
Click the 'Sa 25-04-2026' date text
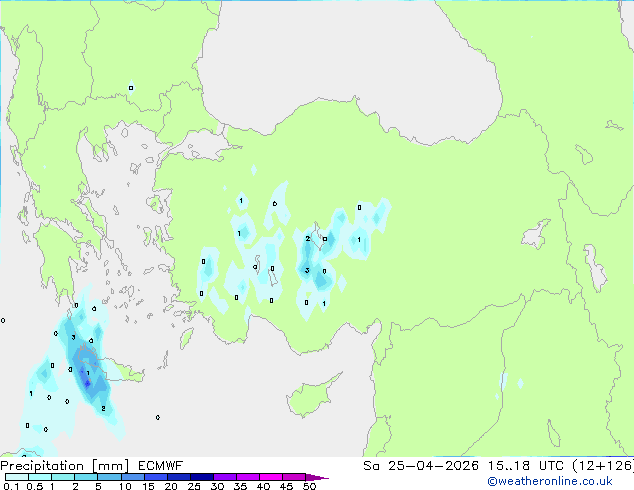tap(421, 466)
